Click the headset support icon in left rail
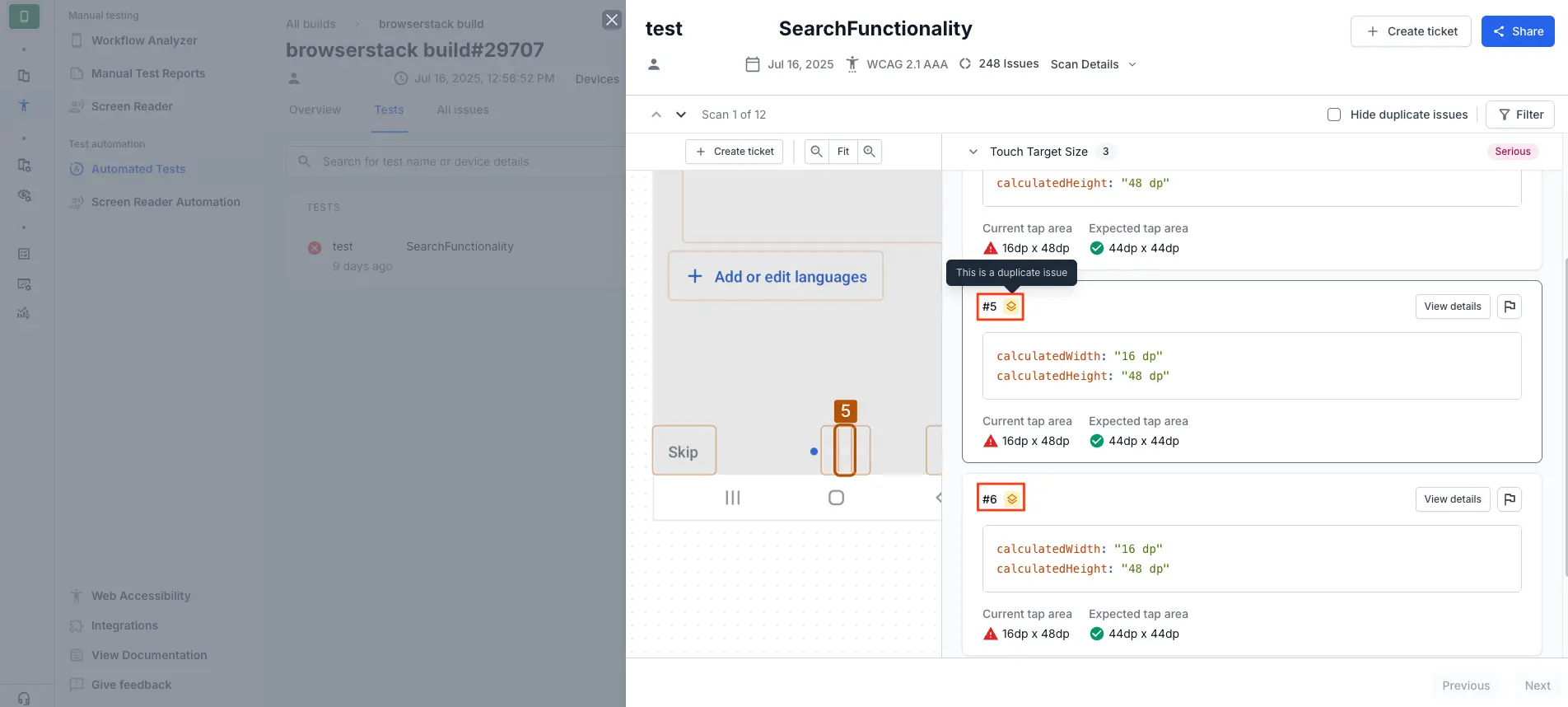The image size is (1568, 707). 24,699
